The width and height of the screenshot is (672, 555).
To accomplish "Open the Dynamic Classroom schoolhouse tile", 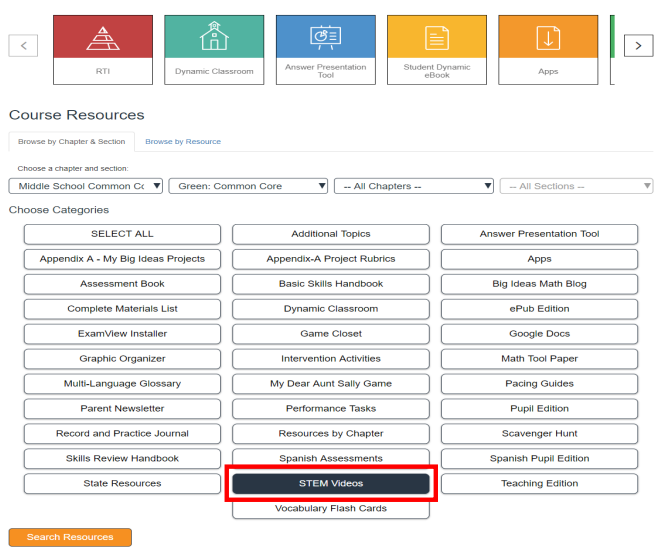I will tap(214, 50).
